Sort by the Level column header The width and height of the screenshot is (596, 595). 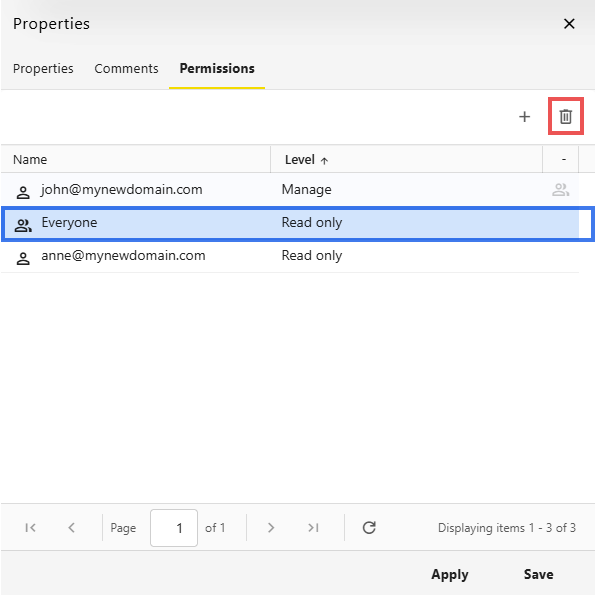pos(406,159)
